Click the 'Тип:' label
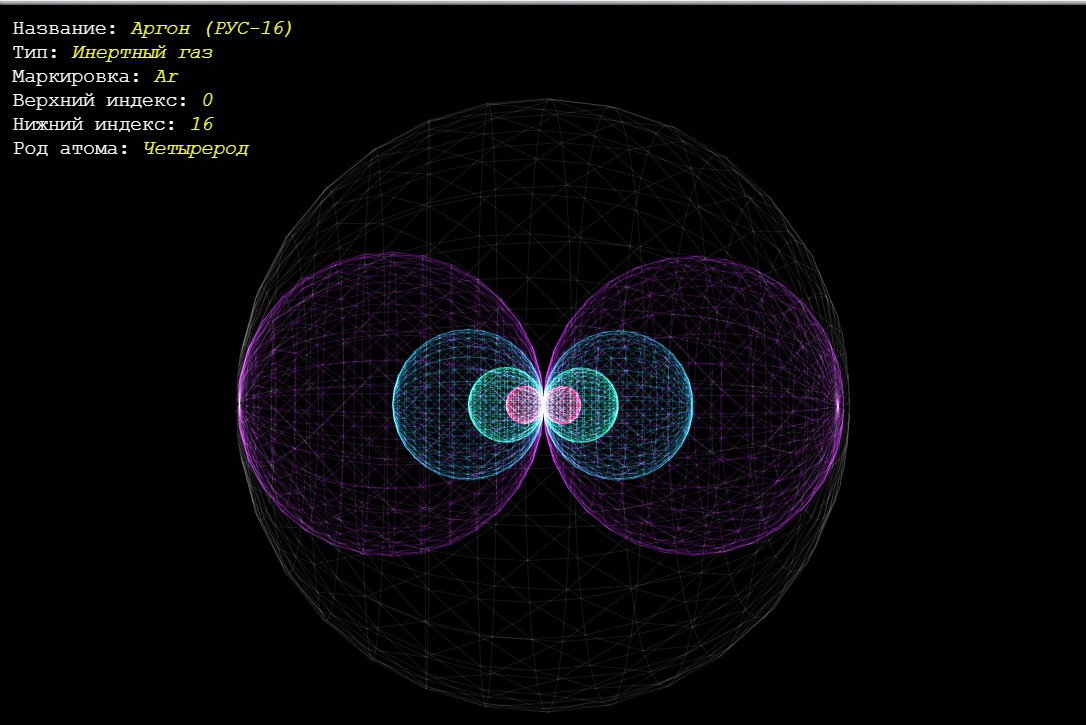Screen dimensions: 1086x725 (x=35, y=53)
